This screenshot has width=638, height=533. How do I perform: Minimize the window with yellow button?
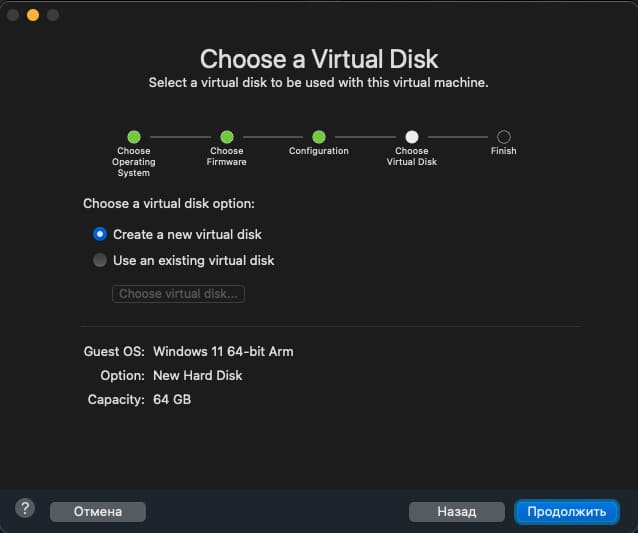[x=33, y=16]
